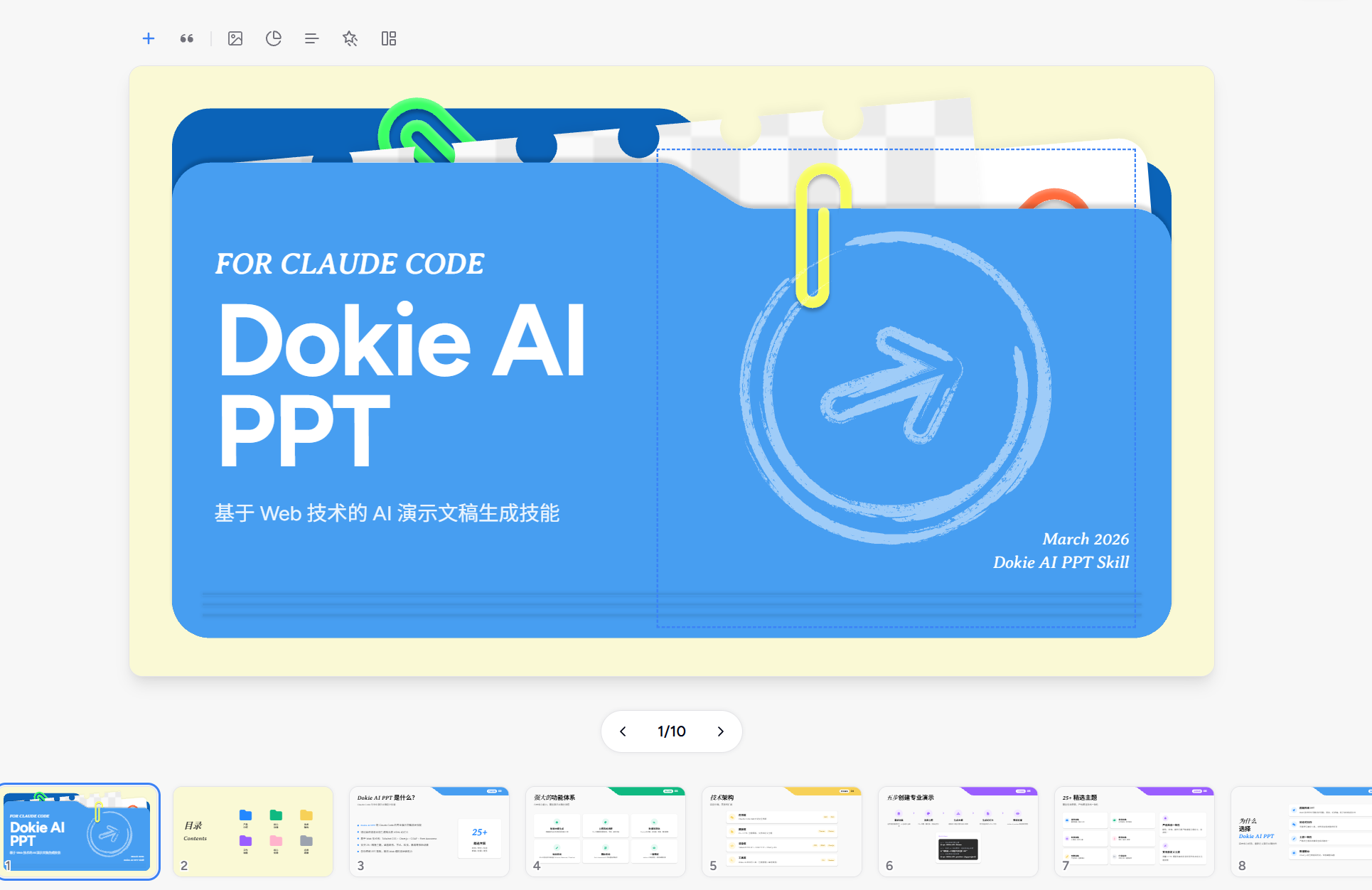Click the Dokie AI PPT title text
Image resolution: width=1372 pixels, height=890 pixels.
pos(402,382)
